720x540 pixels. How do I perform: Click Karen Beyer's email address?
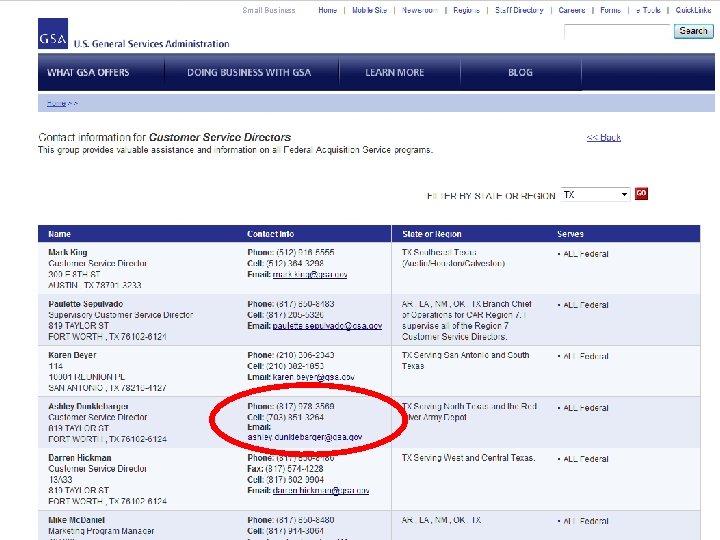pyautogui.click(x=314, y=377)
